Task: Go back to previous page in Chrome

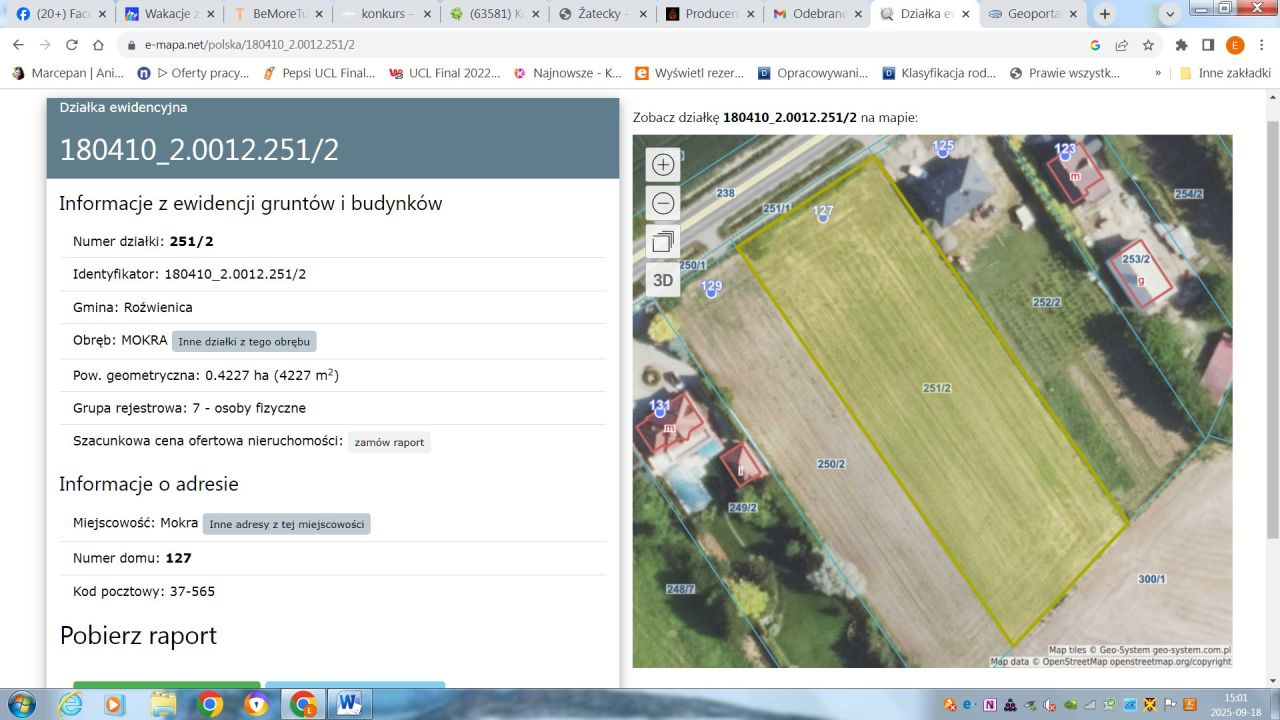Action: tap(18, 45)
